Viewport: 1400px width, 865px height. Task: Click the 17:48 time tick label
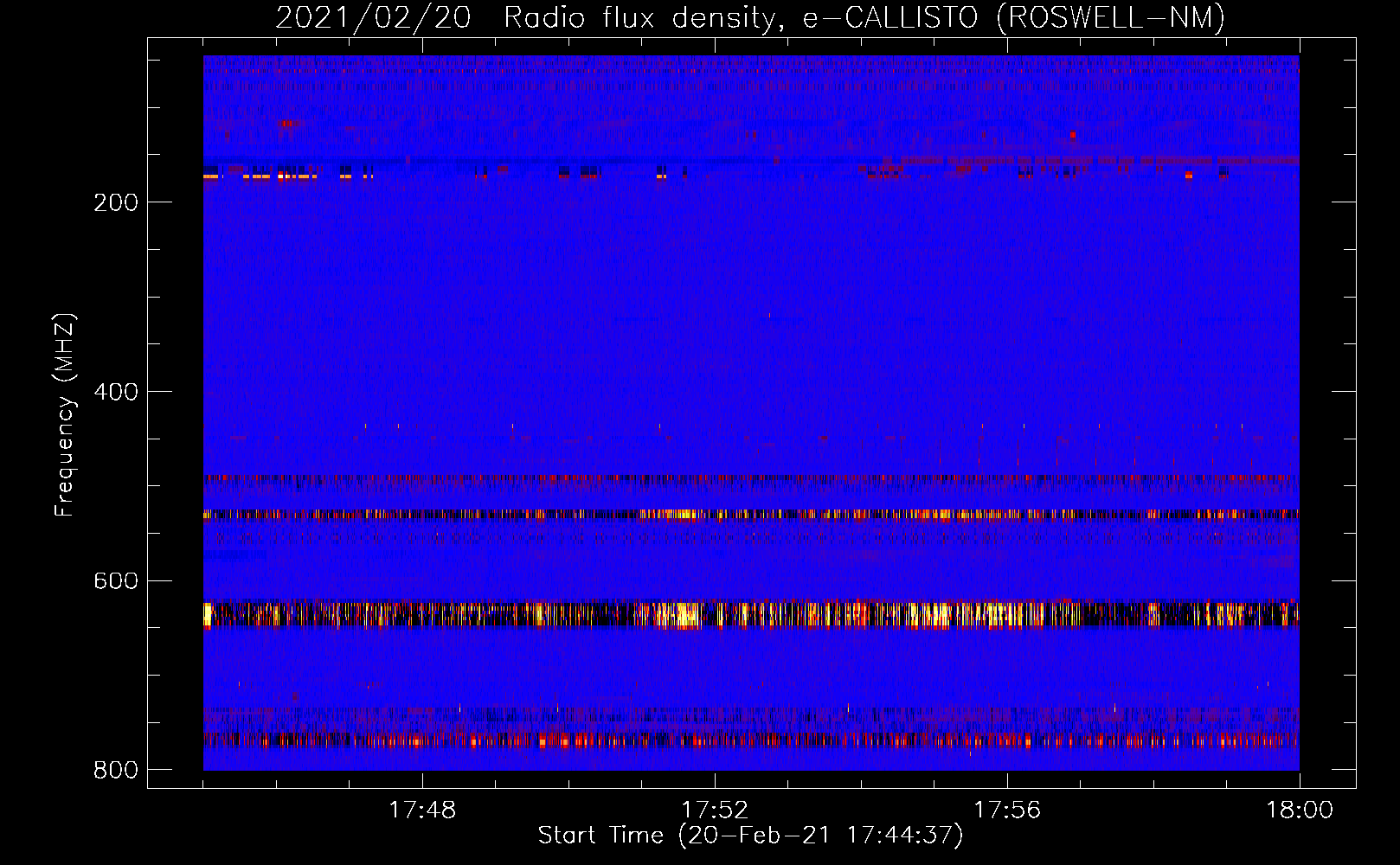click(x=422, y=811)
